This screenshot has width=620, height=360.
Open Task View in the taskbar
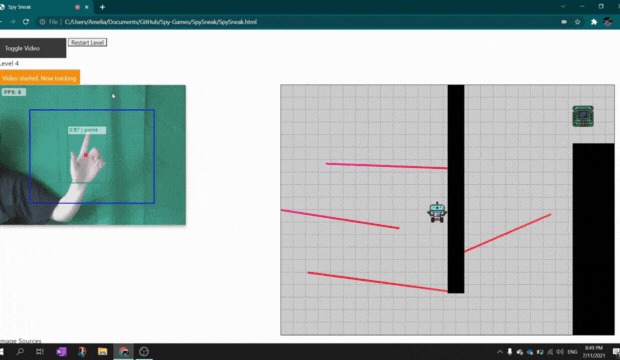[x=40, y=351]
